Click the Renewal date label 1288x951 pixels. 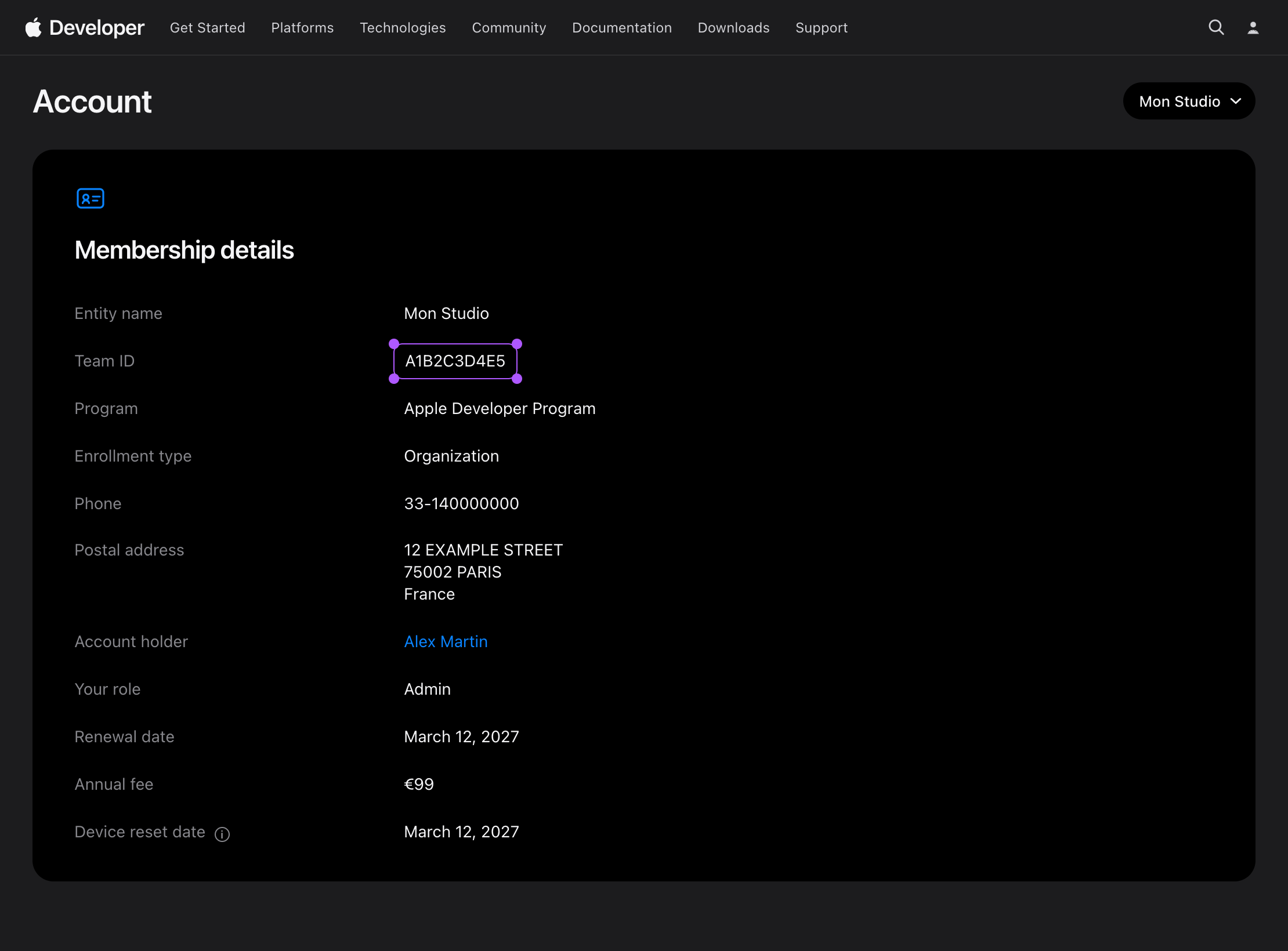(x=124, y=736)
